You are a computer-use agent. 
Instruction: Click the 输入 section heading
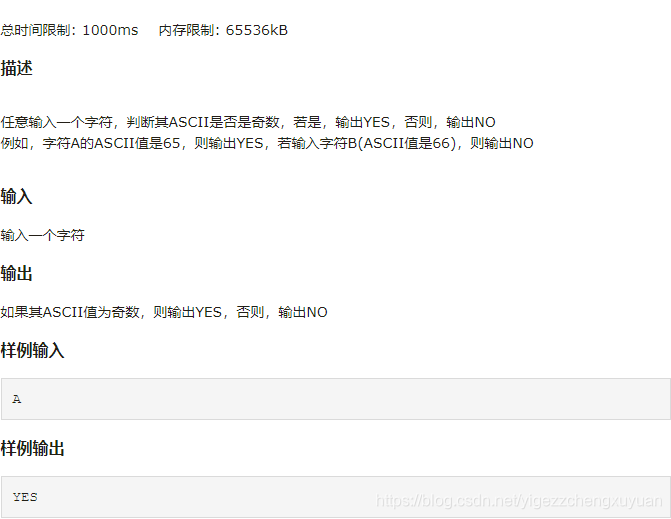pos(16,196)
